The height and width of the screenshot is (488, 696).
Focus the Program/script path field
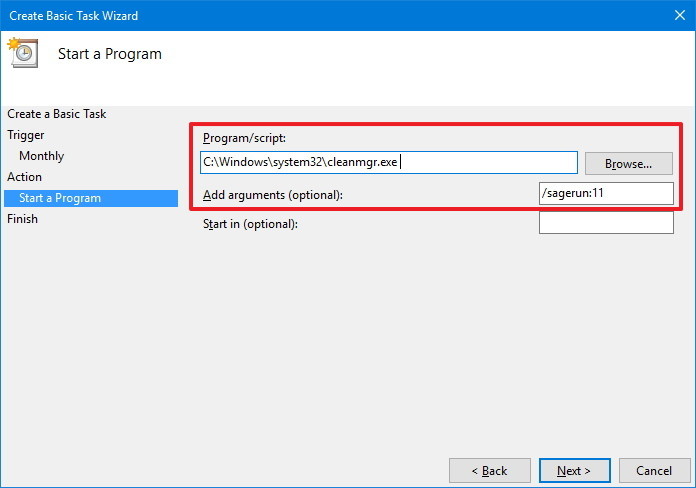[x=388, y=162]
